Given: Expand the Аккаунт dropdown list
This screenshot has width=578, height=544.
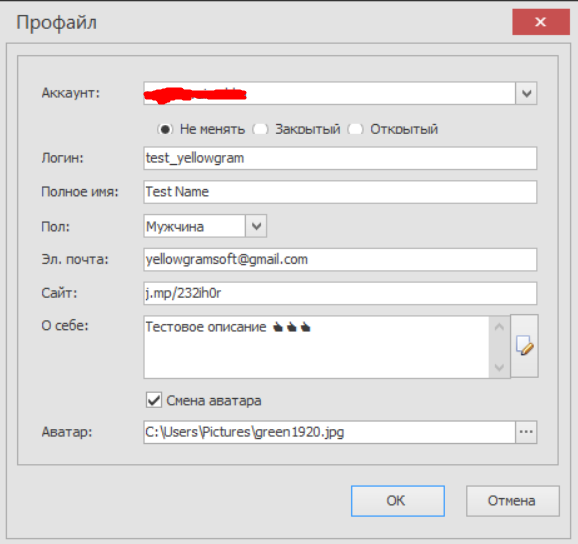Looking at the screenshot, I should (526, 93).
